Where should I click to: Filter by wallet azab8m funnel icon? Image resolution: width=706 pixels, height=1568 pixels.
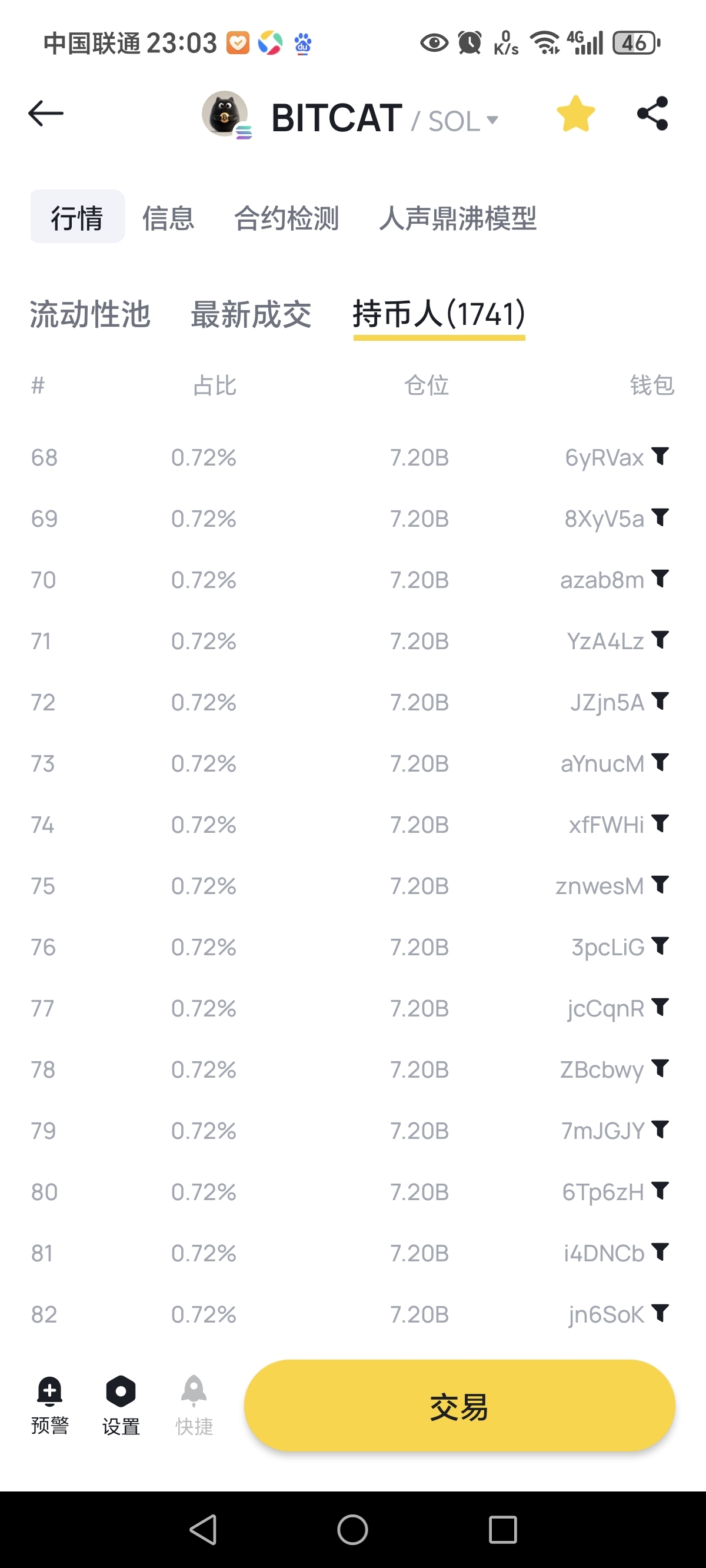(660, 578)
